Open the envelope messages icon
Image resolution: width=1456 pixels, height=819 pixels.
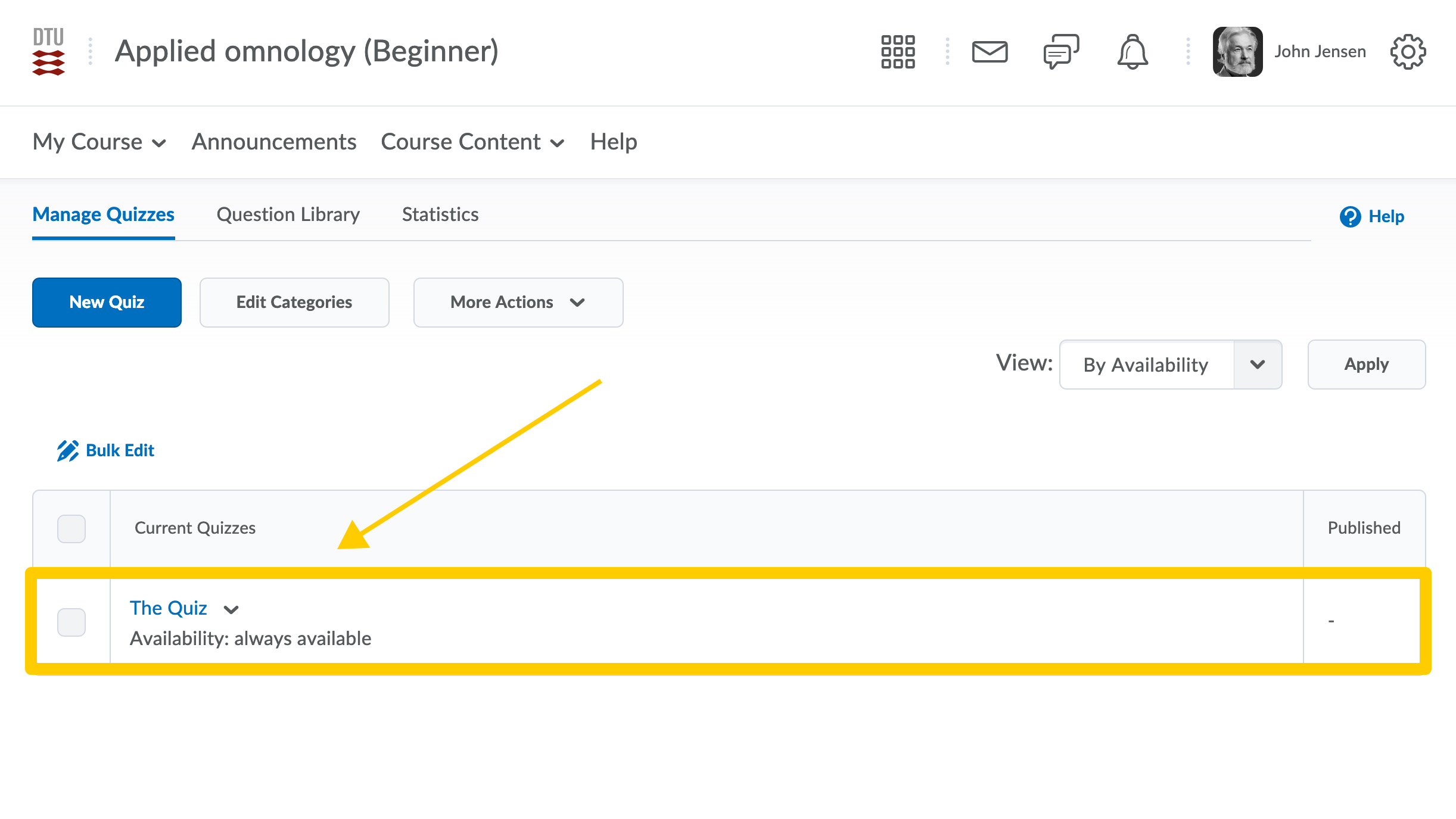pos(990,52)
